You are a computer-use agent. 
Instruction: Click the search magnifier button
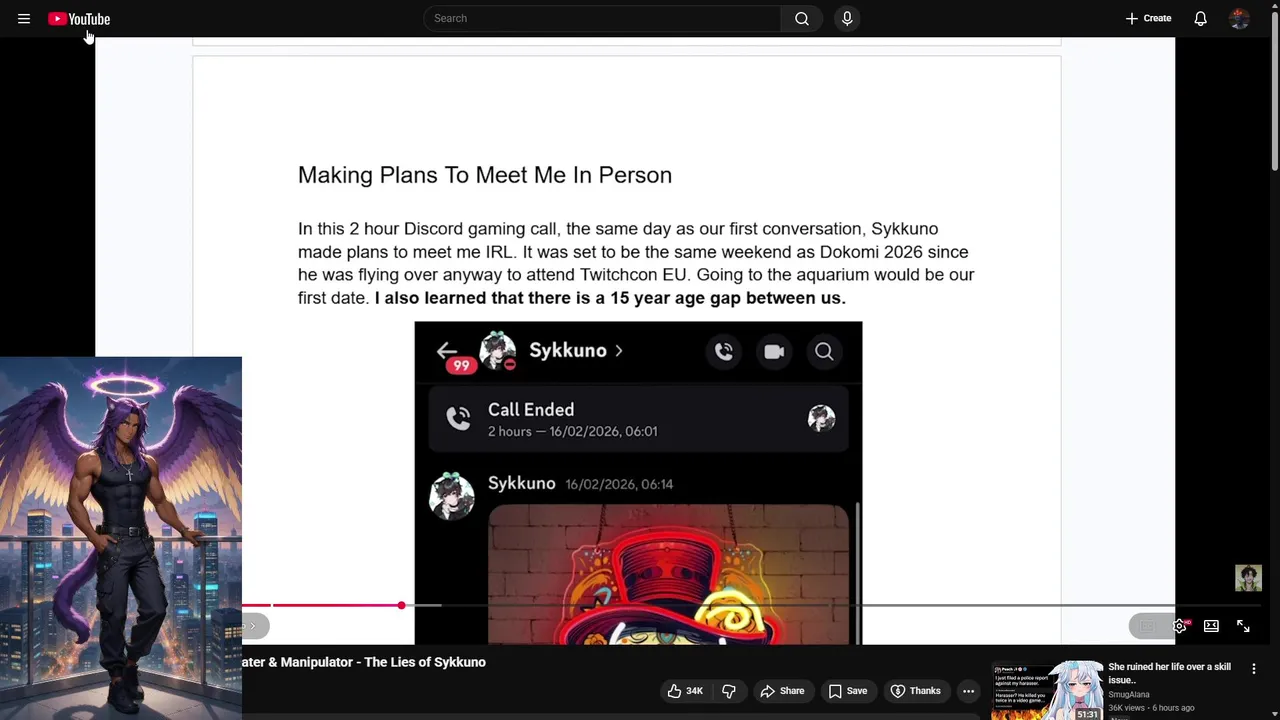click(802, 18)
